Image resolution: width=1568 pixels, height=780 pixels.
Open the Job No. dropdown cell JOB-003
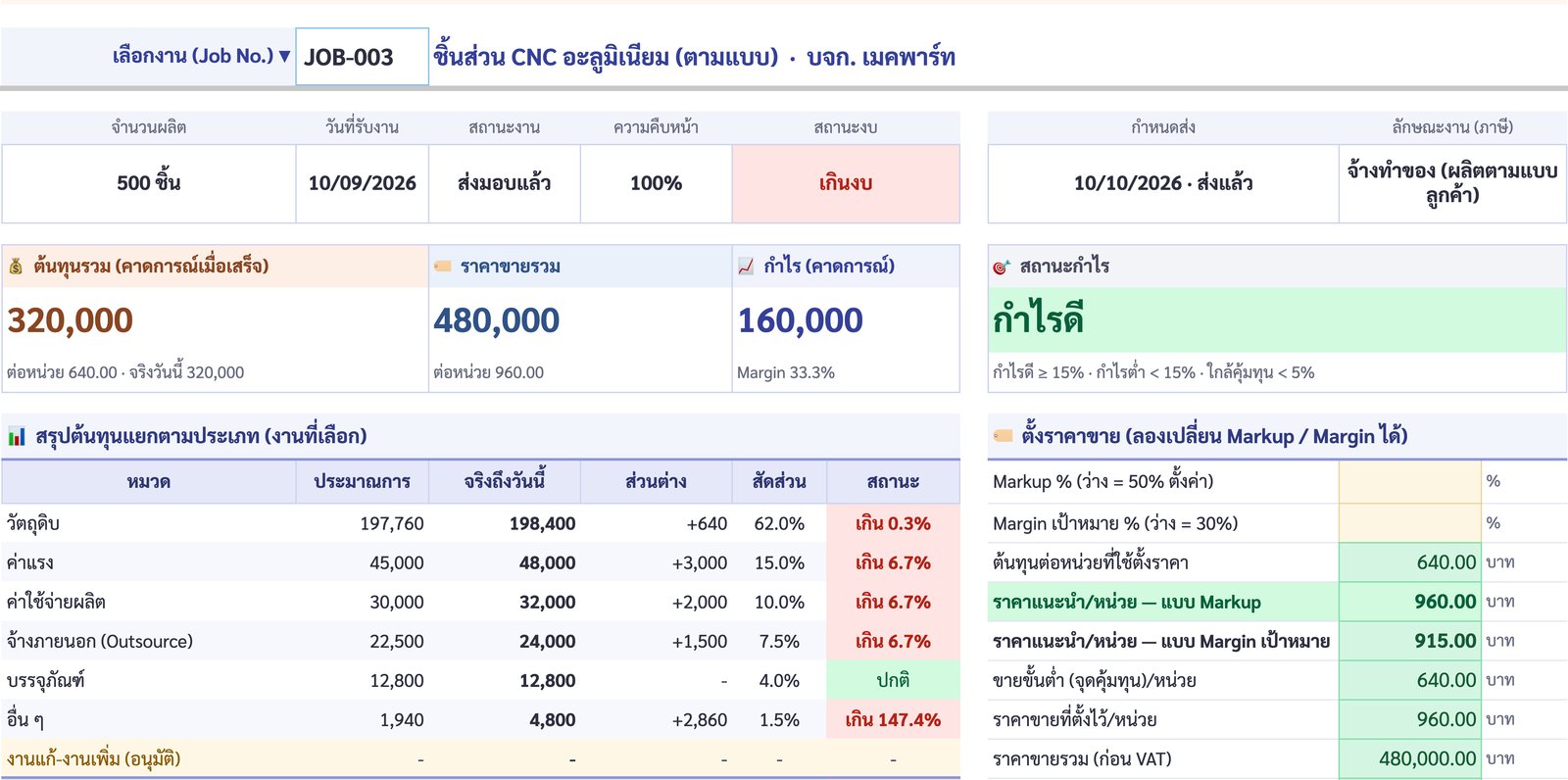click(x=362, y=57)
